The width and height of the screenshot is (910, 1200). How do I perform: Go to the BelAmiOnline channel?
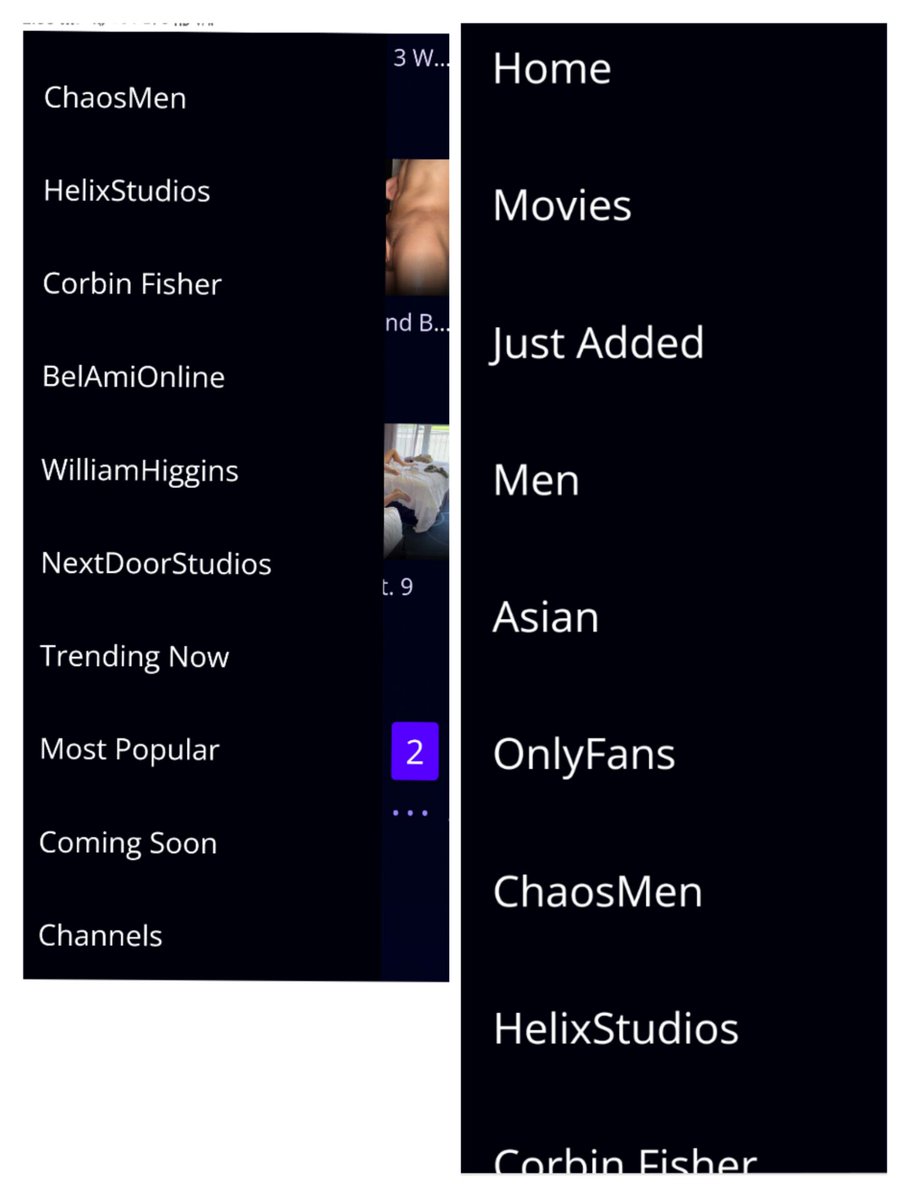click(x=133, y=377)
